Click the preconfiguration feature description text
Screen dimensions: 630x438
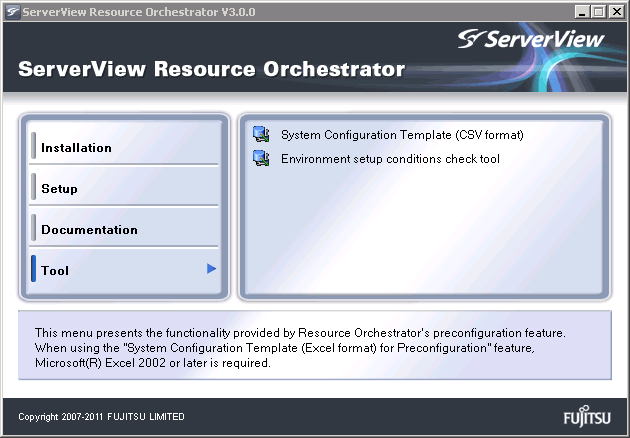[x=301, y=348]
